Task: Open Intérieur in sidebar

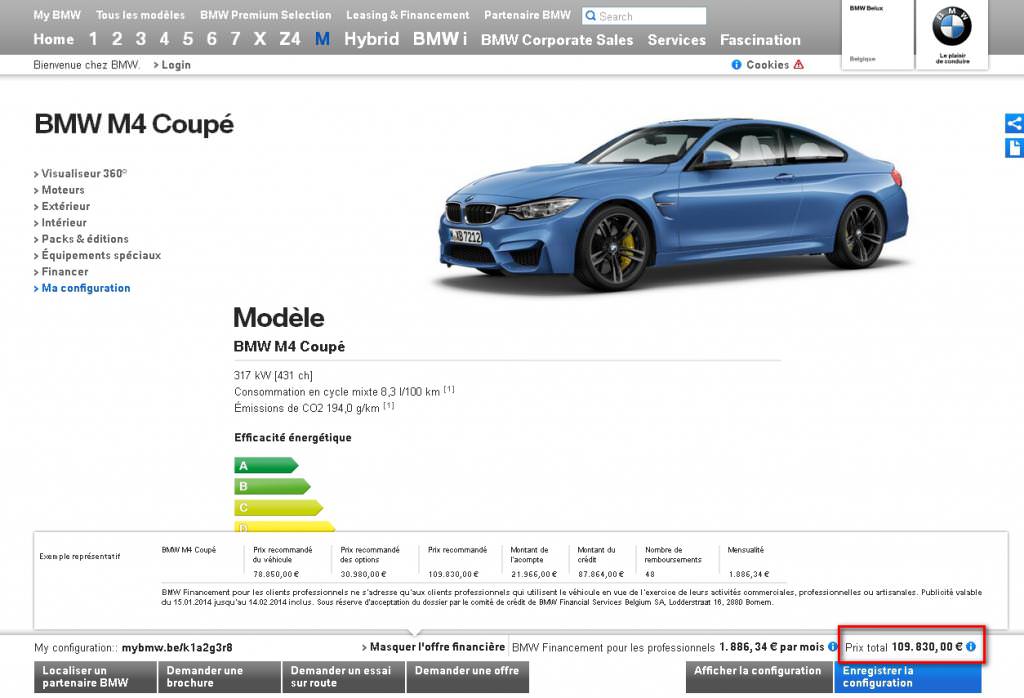Action: pos(64,223)
